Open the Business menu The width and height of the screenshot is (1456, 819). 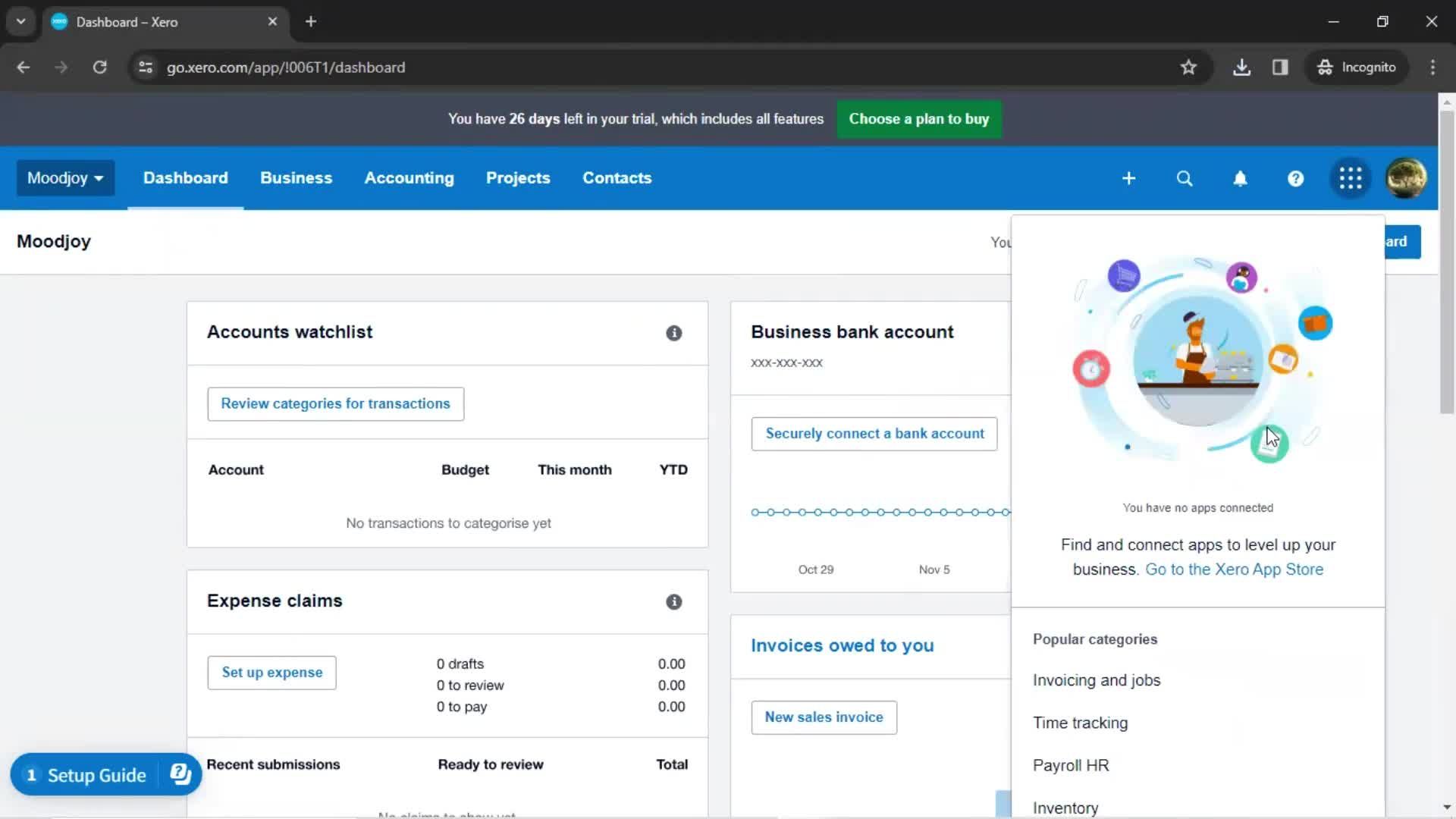point(296,178)
